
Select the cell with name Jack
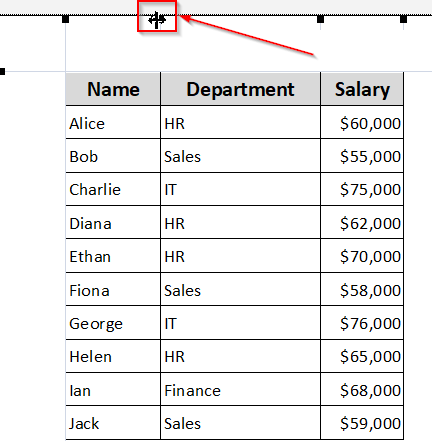tap(113, 423)
